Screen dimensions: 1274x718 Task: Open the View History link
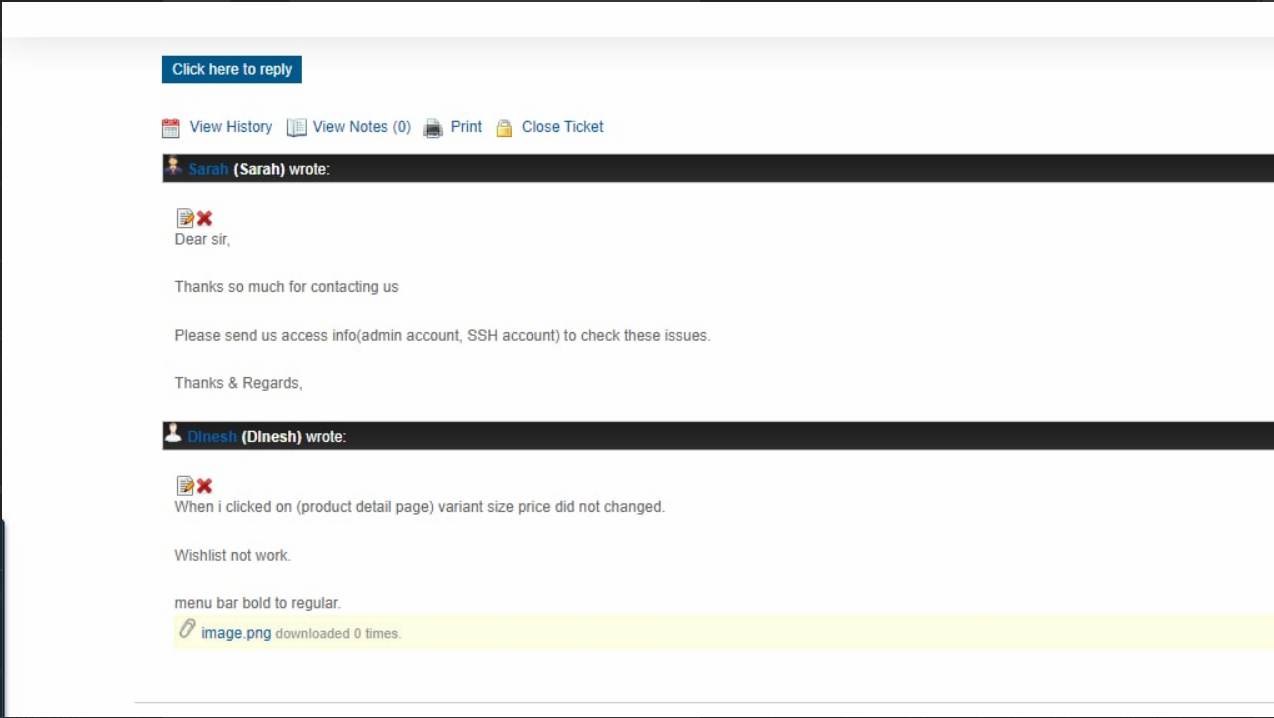[x=231, y=127]
